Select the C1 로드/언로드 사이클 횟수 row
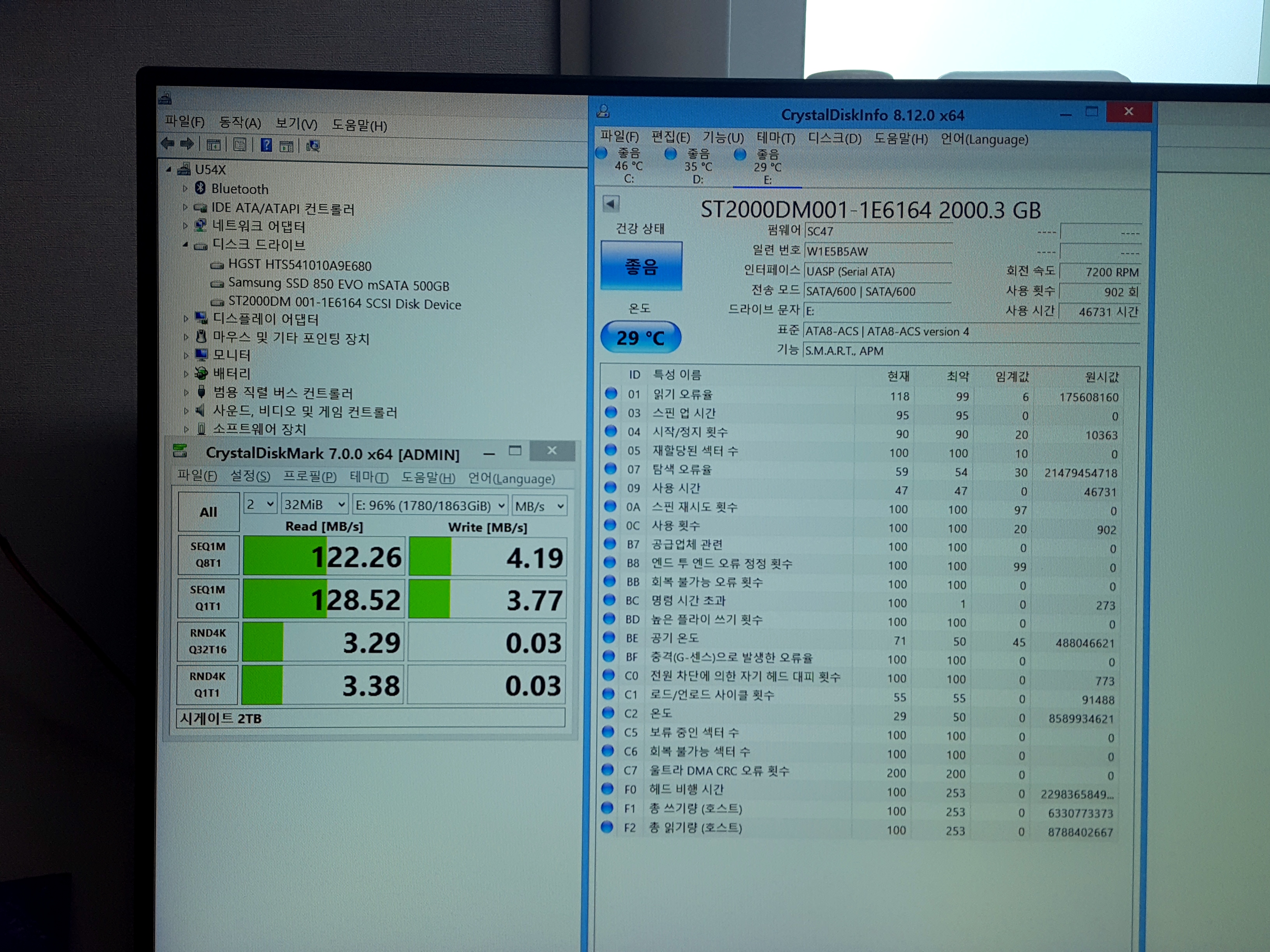Image resolution: width=1270 pixels, height=952 pixels. tap(860, 697)
